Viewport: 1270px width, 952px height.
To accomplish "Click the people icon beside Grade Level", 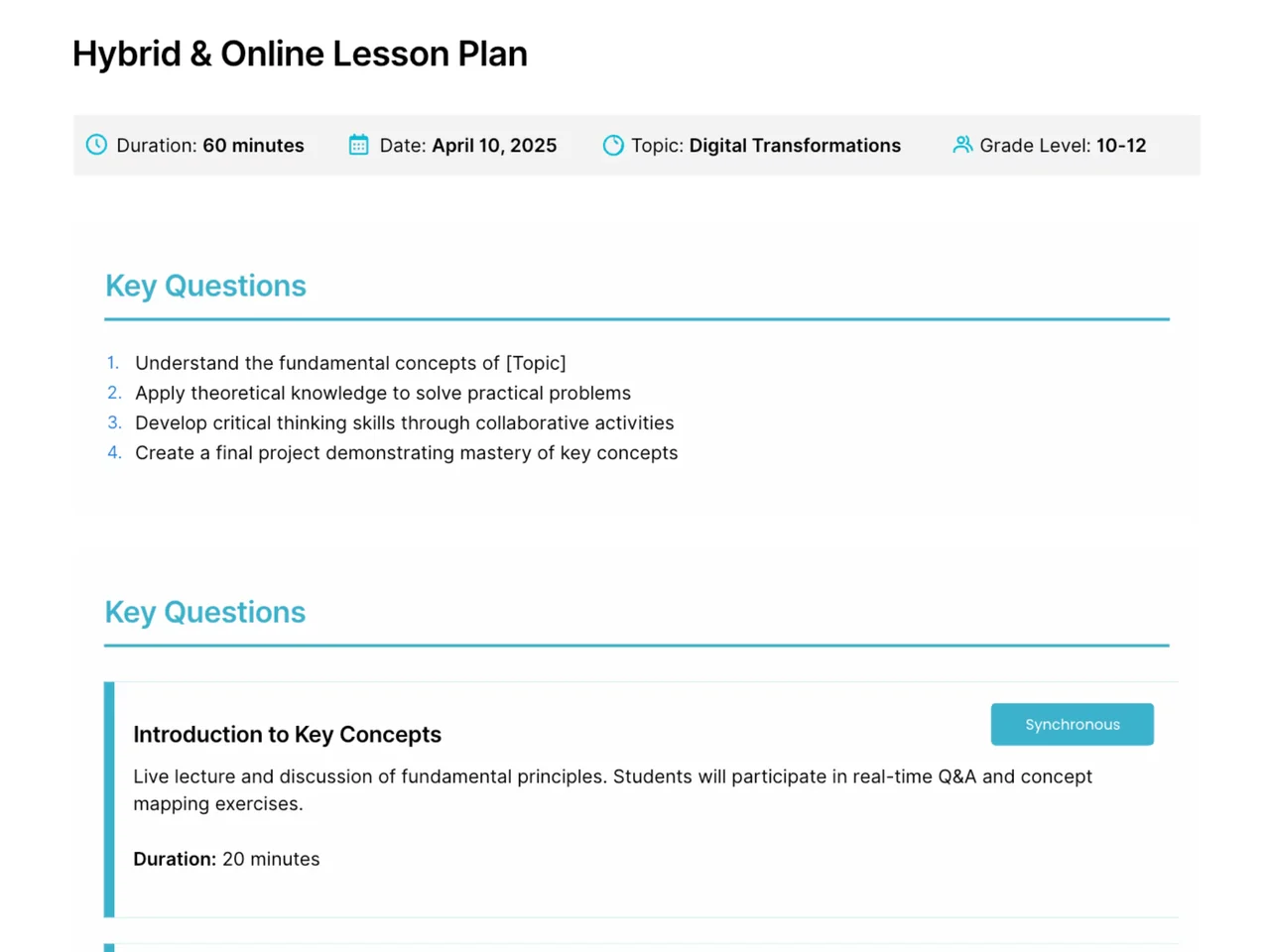I will point(962,145).
